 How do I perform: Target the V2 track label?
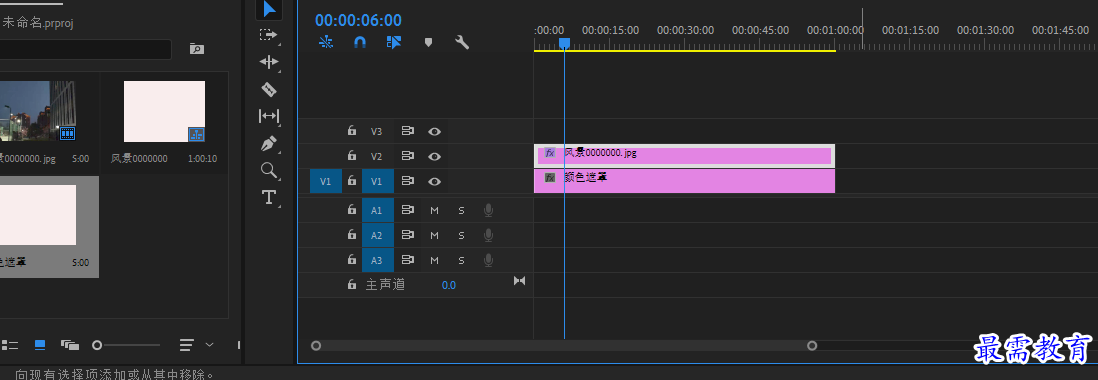[x=377, y=156]
